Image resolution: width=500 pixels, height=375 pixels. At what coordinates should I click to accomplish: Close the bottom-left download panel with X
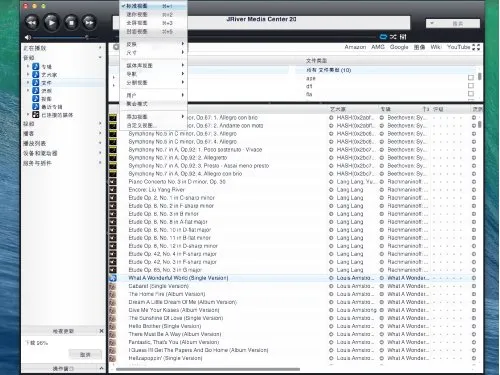[x=101, y=331]
